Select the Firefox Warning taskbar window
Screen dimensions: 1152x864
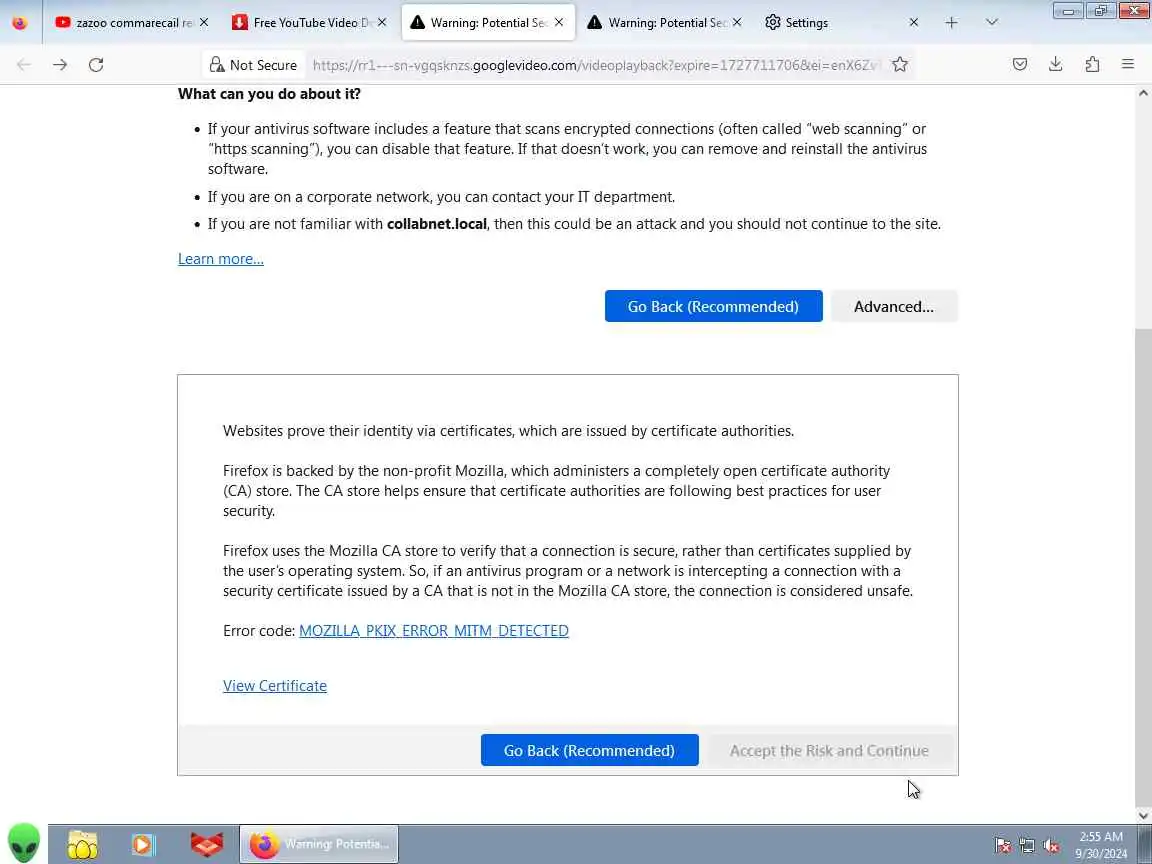click(x=319, y=844)
